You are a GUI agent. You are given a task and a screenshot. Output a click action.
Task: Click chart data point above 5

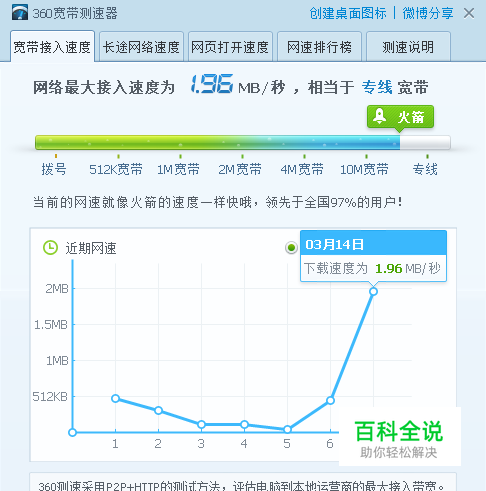click(x=287, y=429)
